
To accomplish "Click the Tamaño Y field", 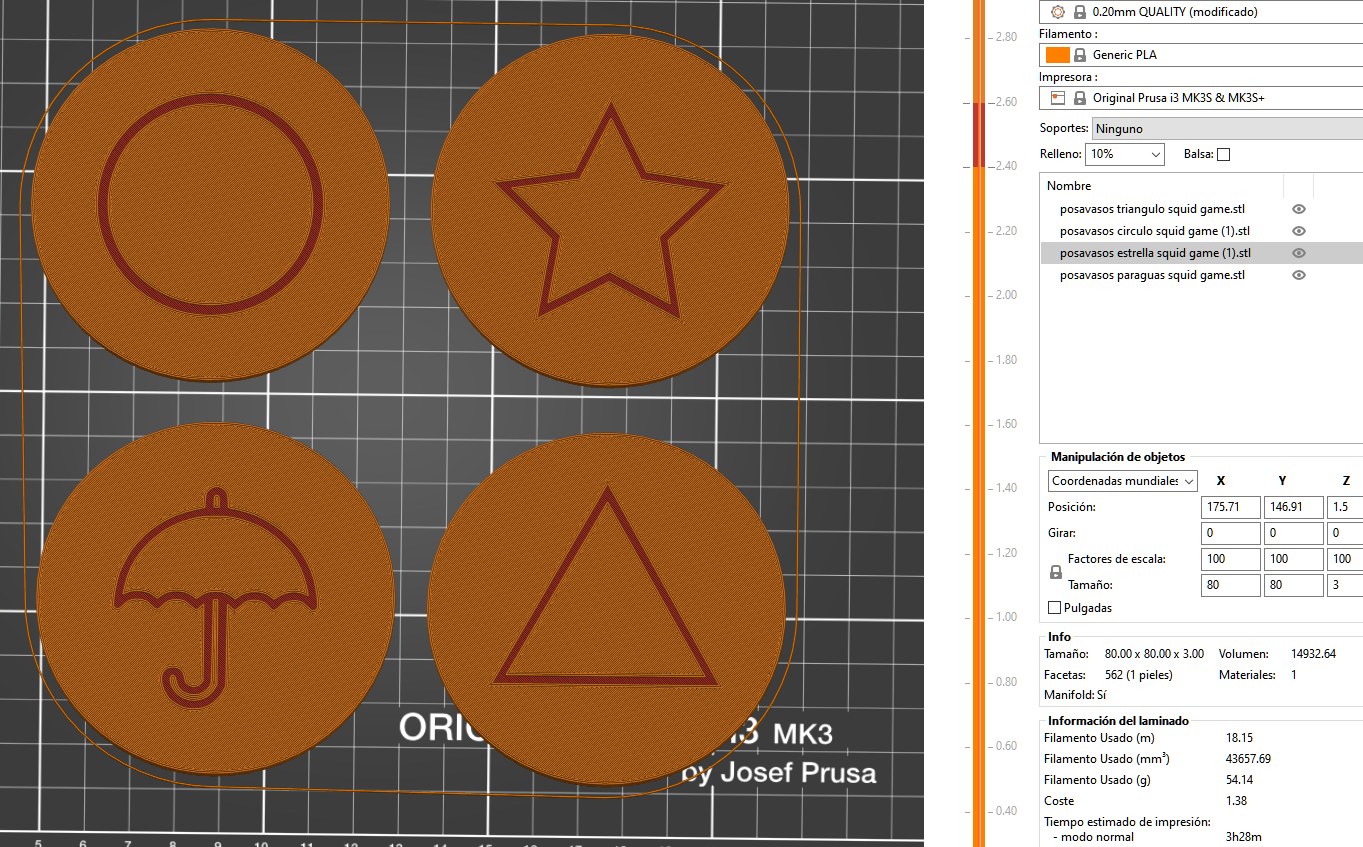I will (x=1294, y=586).
